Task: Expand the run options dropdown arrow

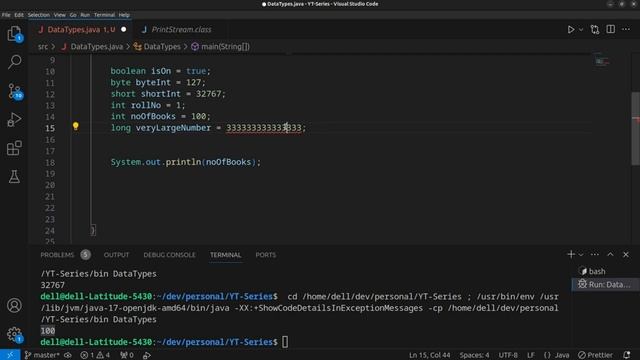Action: click(581, 29)
